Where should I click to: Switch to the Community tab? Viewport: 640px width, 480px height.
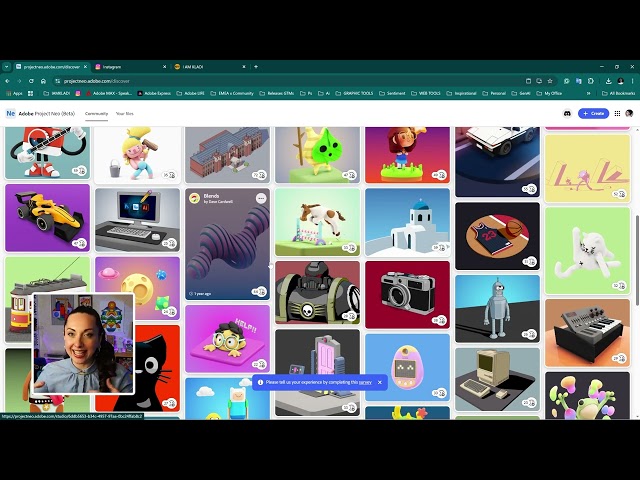coord(96,113)
